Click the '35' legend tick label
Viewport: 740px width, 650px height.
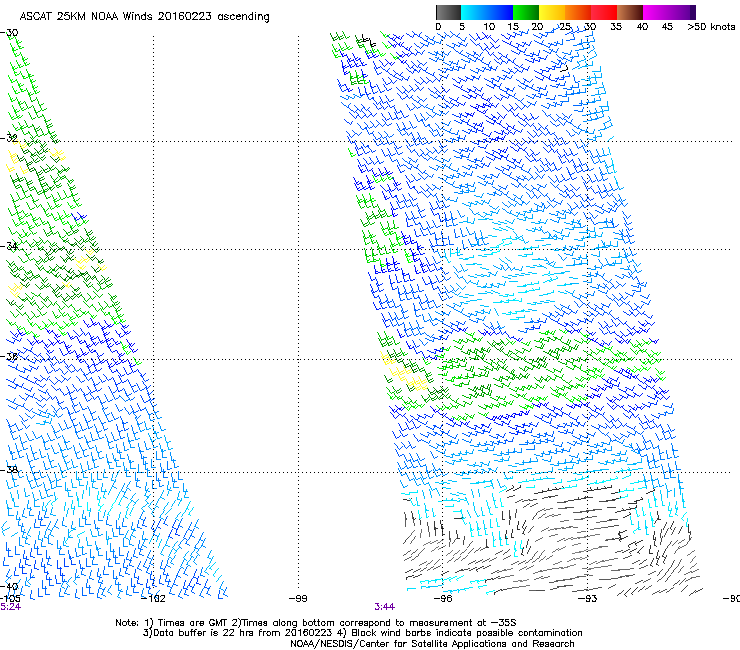point(616,27)
